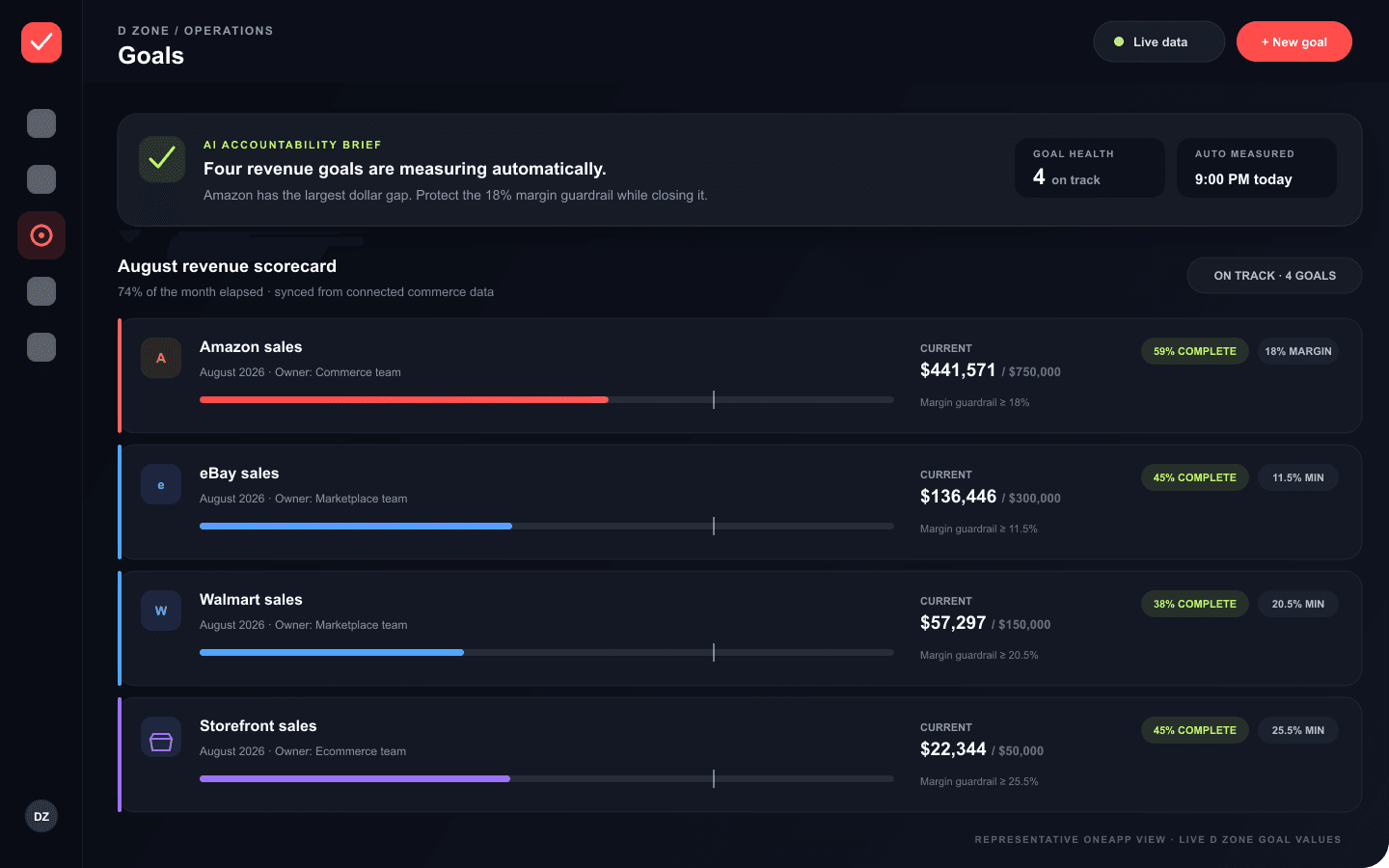Open the Goals target icon in sidebar
The width and height of the screenshot is (1389, 868).
[41, 235]
